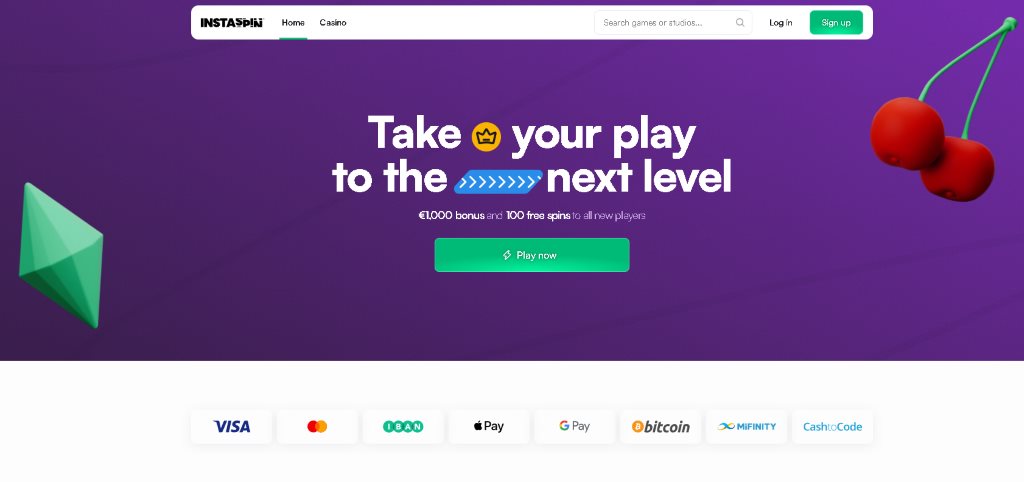Click the MiFinity payment logo
This screenshot has width=1024, height=482.
pyautogui.click(x=746, y=426)
